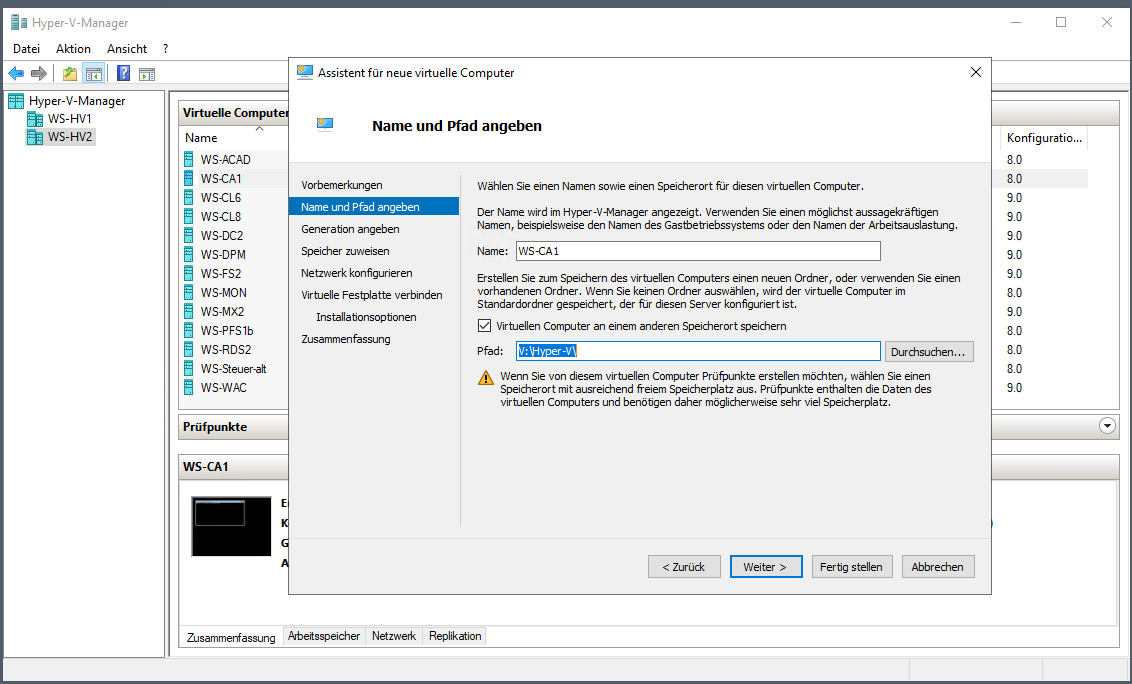This screenshot has width=1132, height=684.
Task: Open the Ansicht menu
Action: pos(127,48)
